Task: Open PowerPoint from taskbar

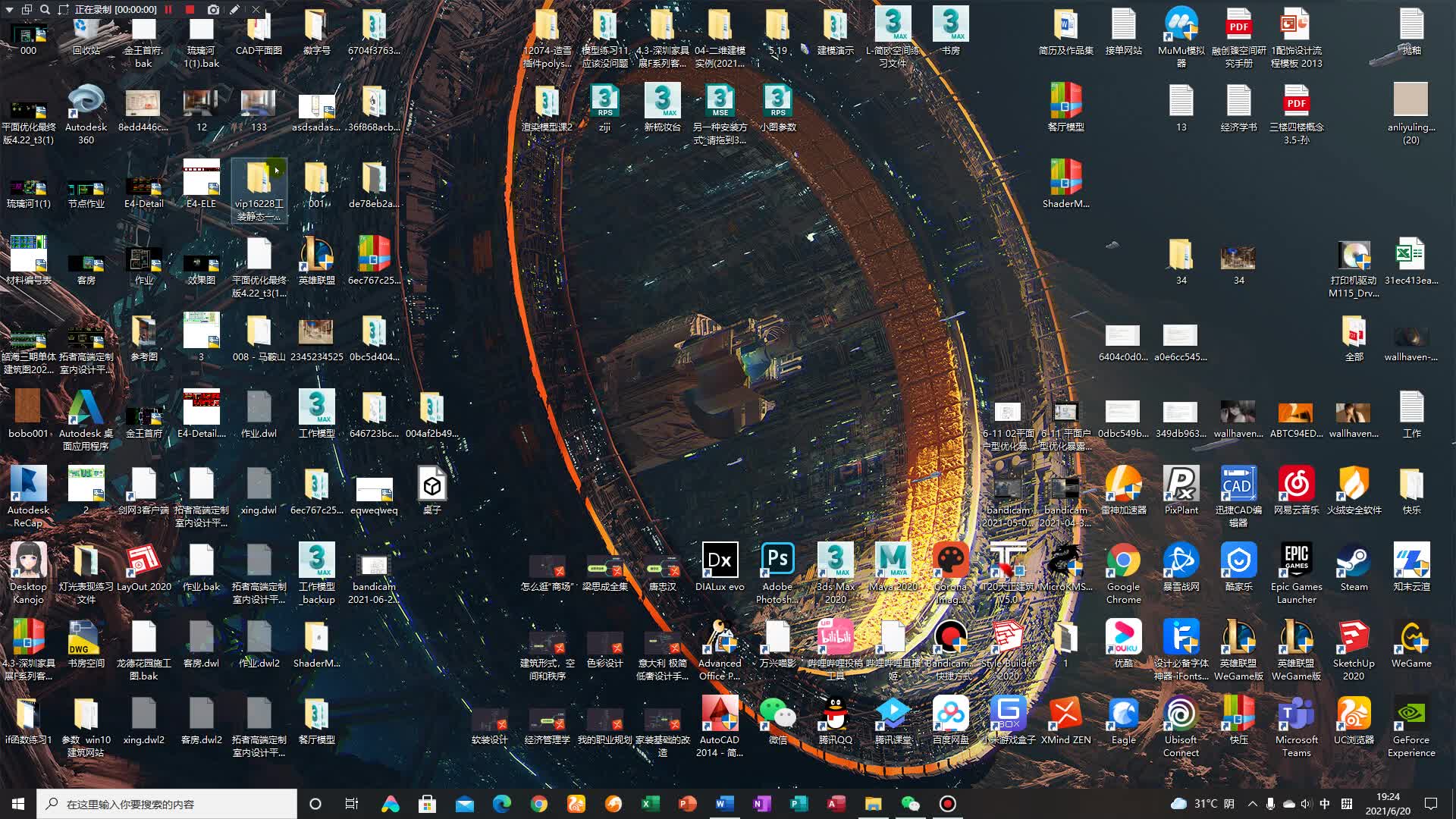Action: (687, 804)
